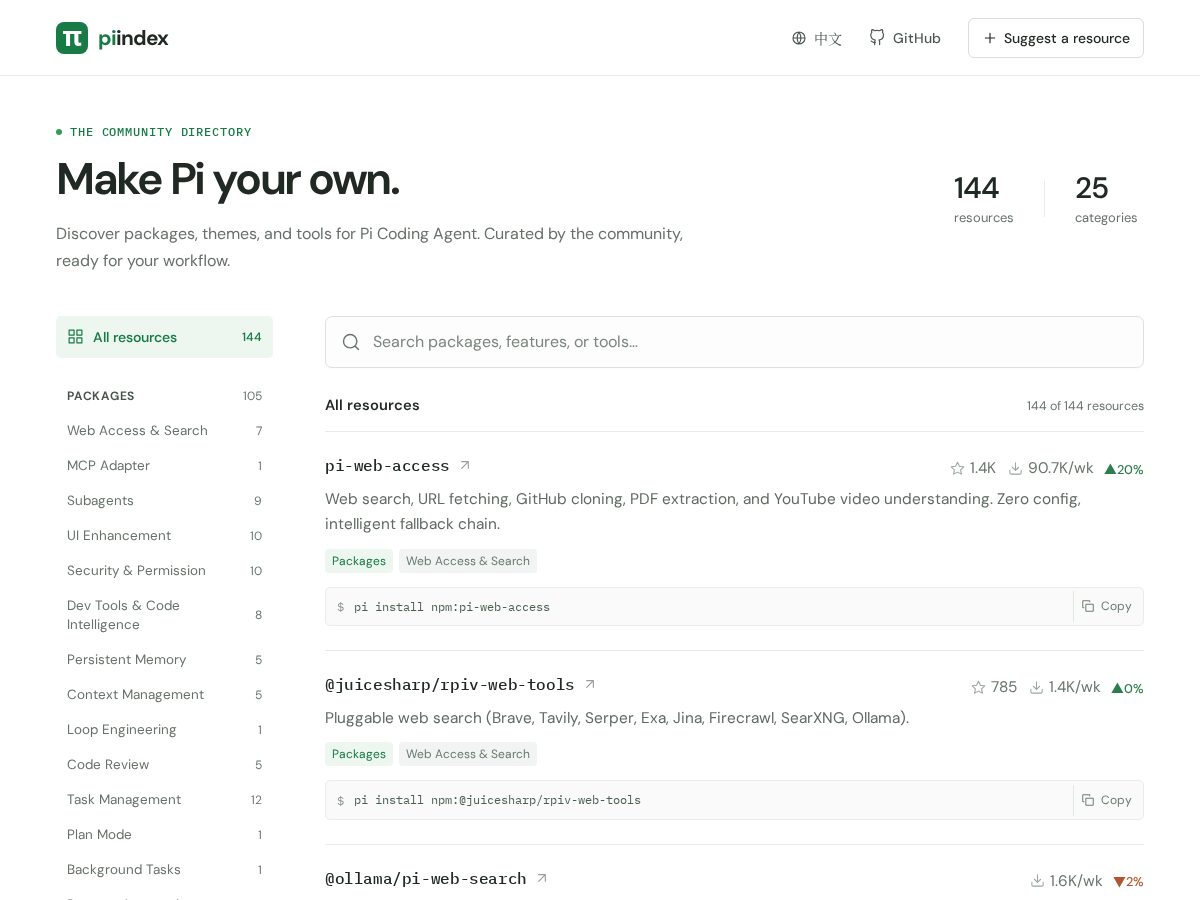This screenshot has width=1200, height=900.
Task: Click the star icon for pi-web-access
Action: [957, 468]
